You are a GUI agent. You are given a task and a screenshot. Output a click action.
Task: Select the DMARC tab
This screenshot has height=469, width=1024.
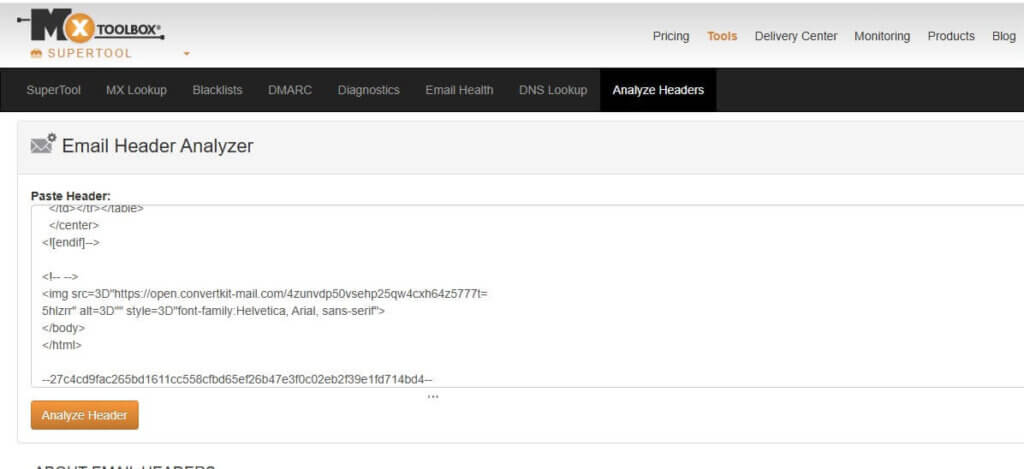(x=290, y=90)
